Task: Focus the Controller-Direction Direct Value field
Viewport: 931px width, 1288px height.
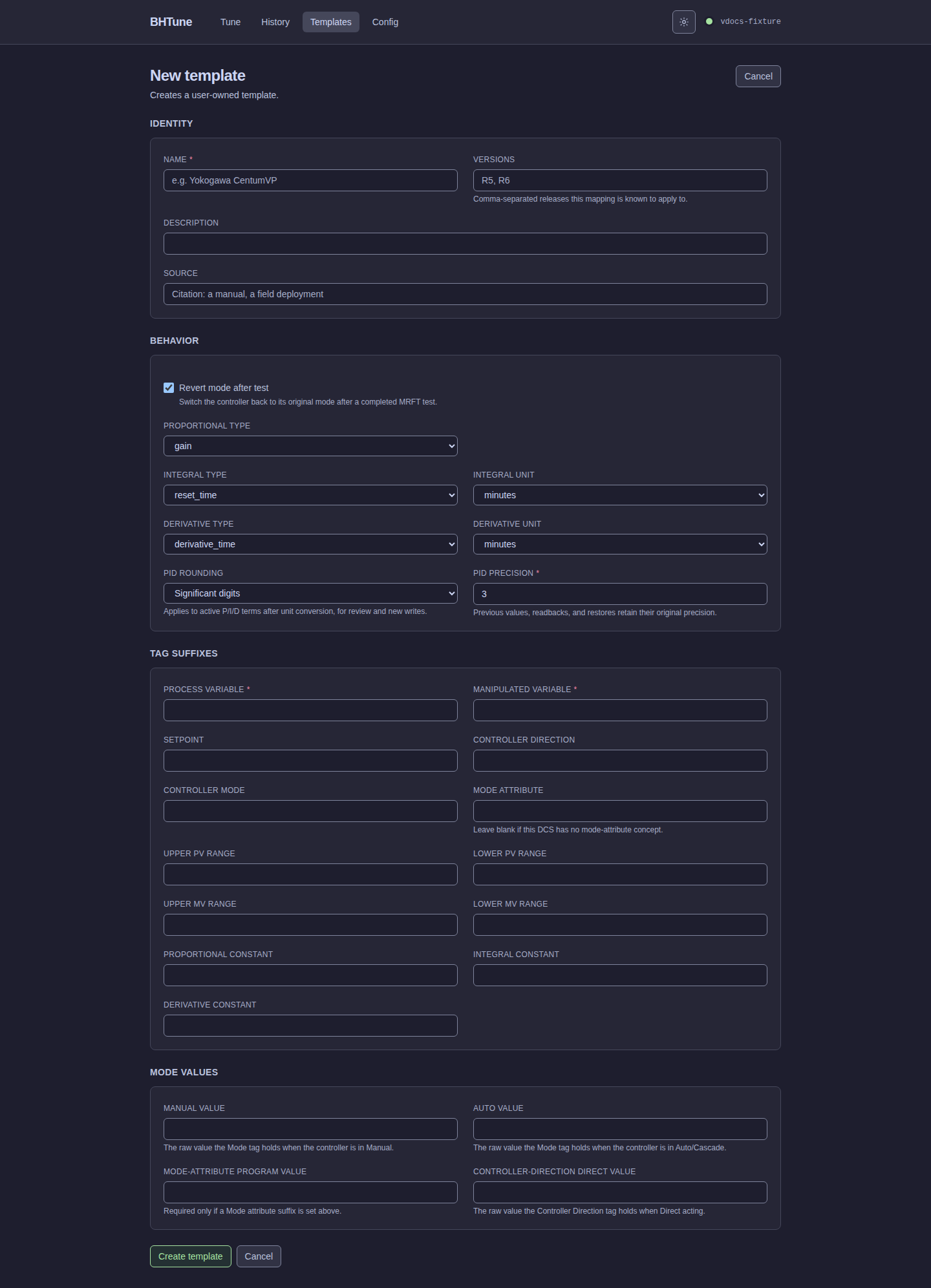Action: [620, 1192]
